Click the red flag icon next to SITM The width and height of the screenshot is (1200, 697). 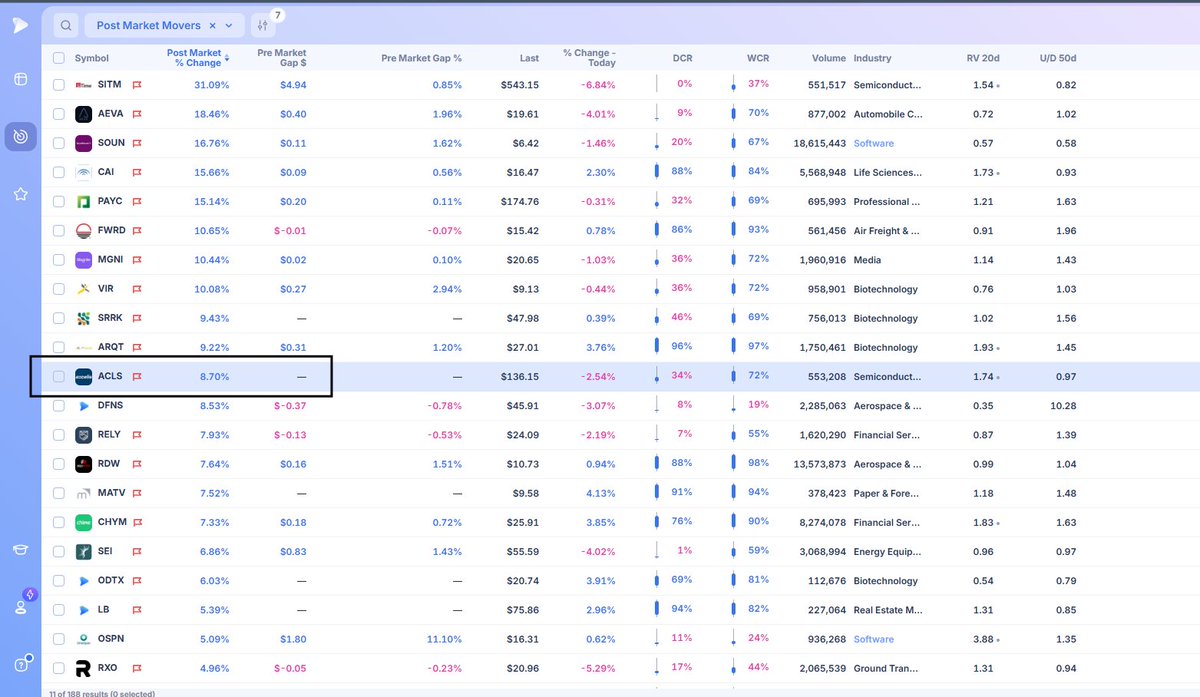pyautogui.click(x=137, y=85)
